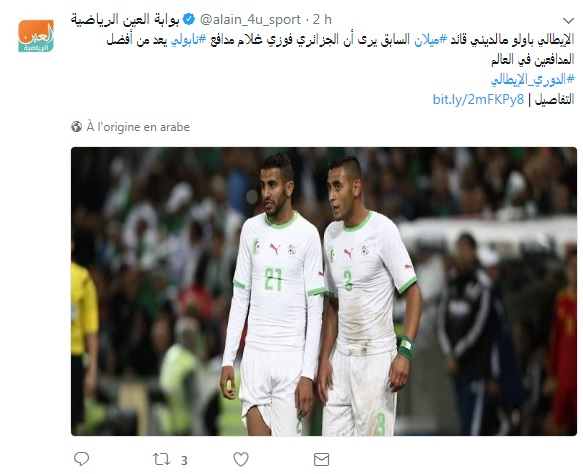Viewport: 583px width, 474px height.
Task: Retweet this post using the arrows icon
Action: [x=162, y=460]
